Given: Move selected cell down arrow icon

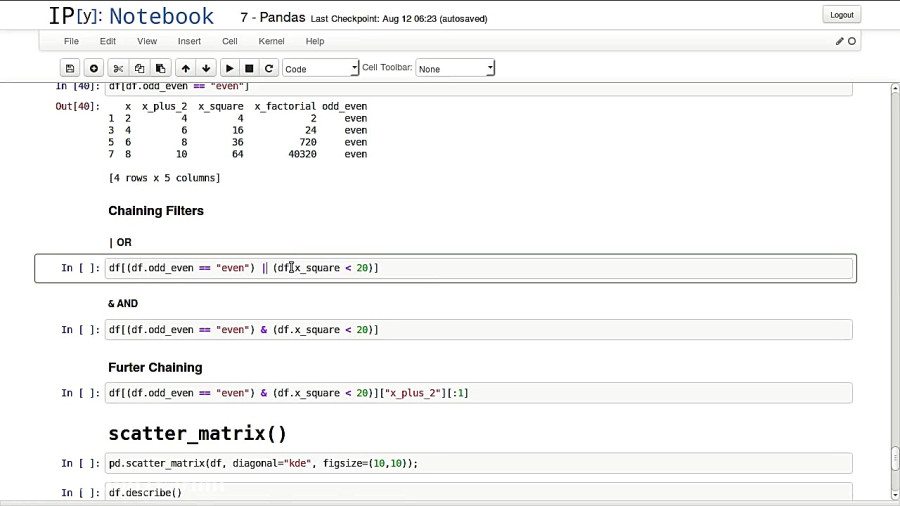Looking at the screenshot, I should click(206, 68).
